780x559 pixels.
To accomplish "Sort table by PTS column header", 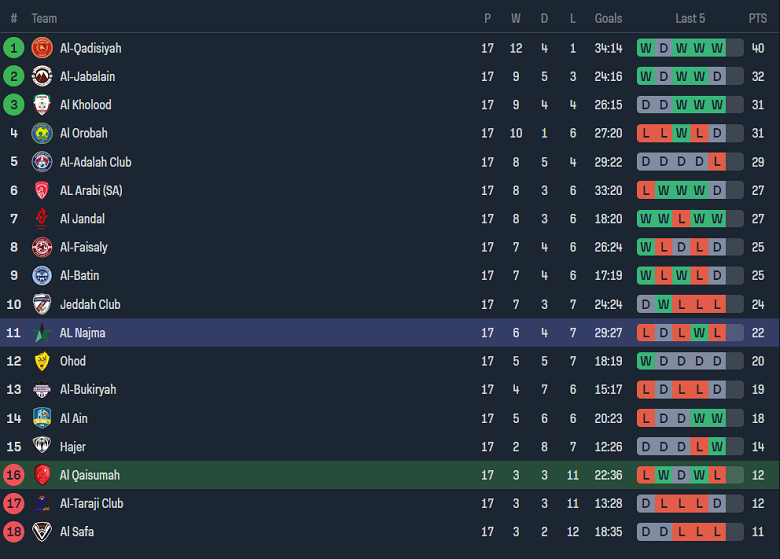I will click(x=757, y=18).
